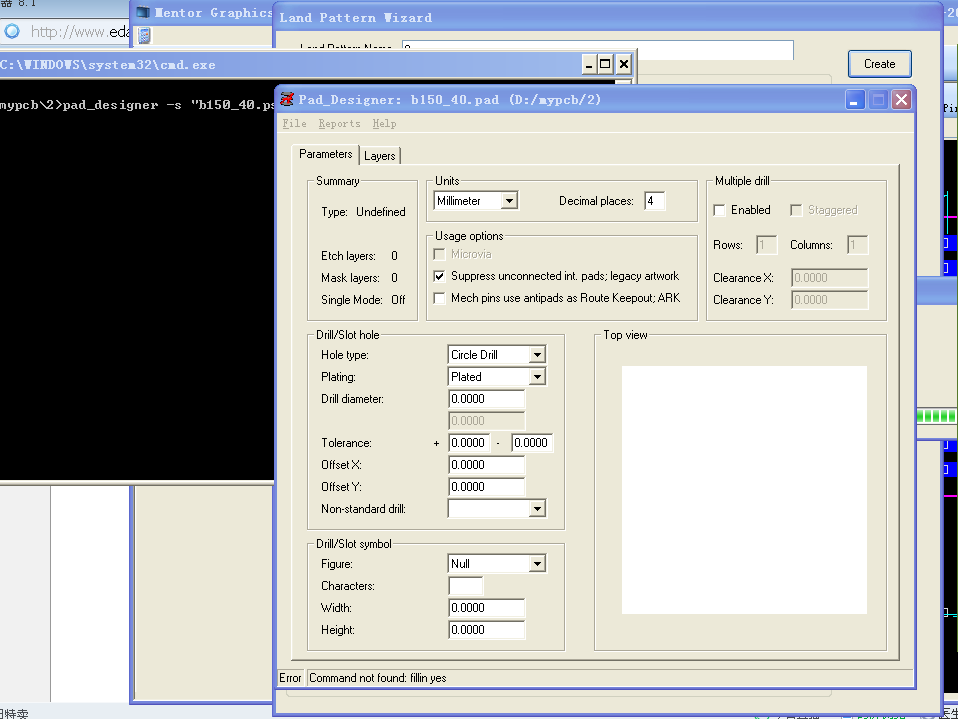Close the cmd.exe console window

pyautogui.click(x=623, y=64)
